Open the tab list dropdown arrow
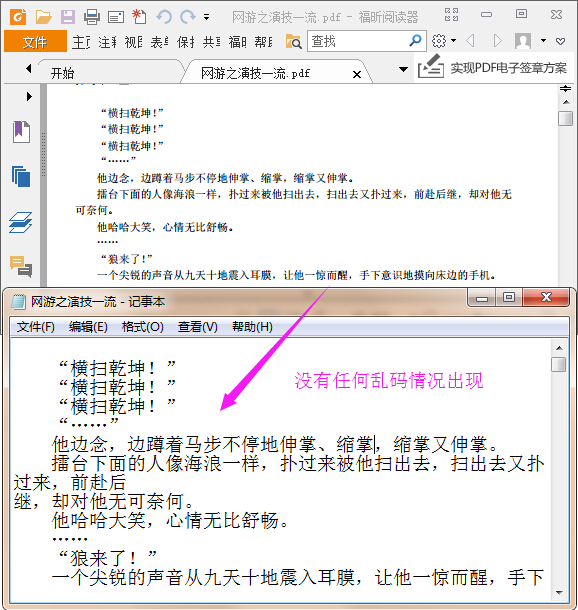The image size is (578, 610). [x=403, y=69]
